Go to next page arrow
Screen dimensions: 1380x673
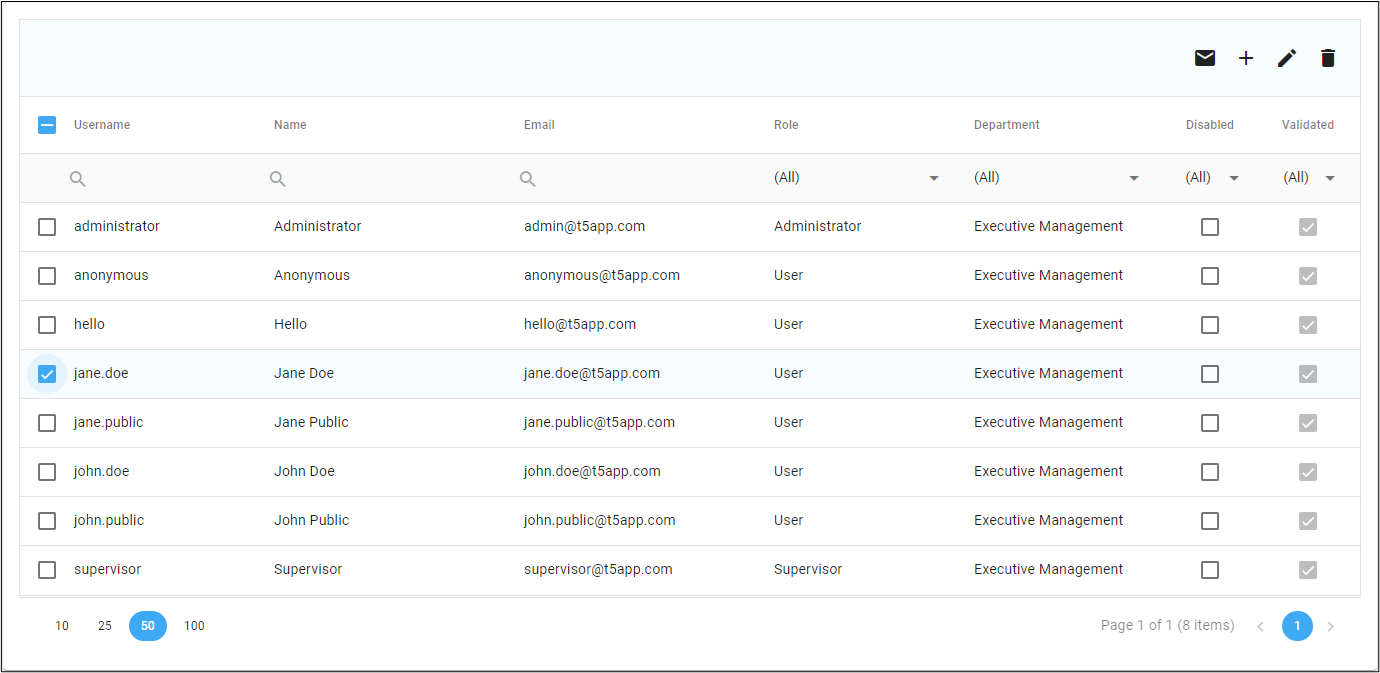[1331, 627]
